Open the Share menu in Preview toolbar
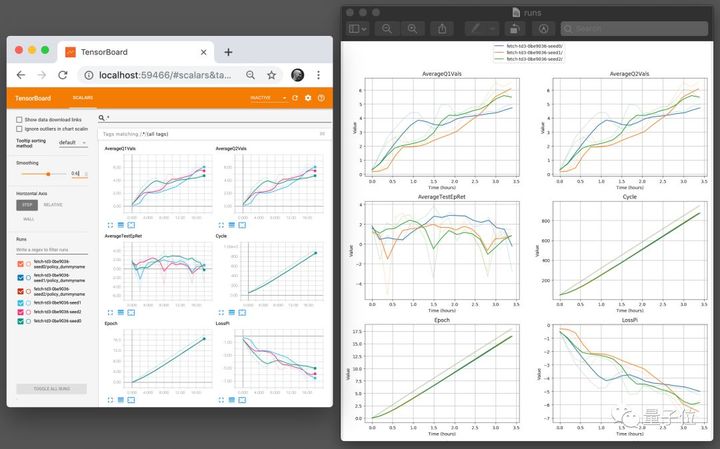The image size is (720, 449). tap(442, 29)
